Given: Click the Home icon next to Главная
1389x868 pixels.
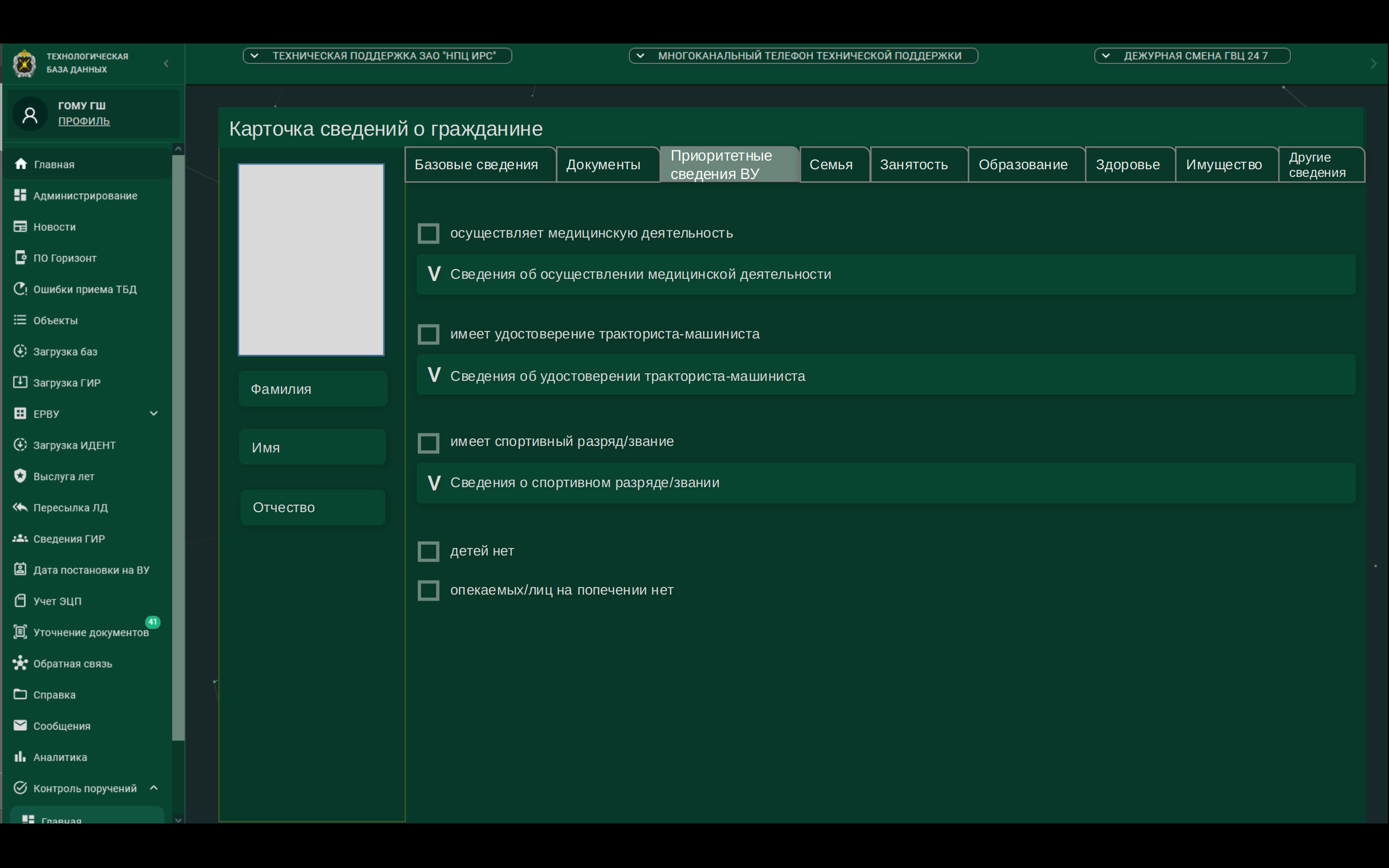Looking at the screenshot, I should 21,164.
